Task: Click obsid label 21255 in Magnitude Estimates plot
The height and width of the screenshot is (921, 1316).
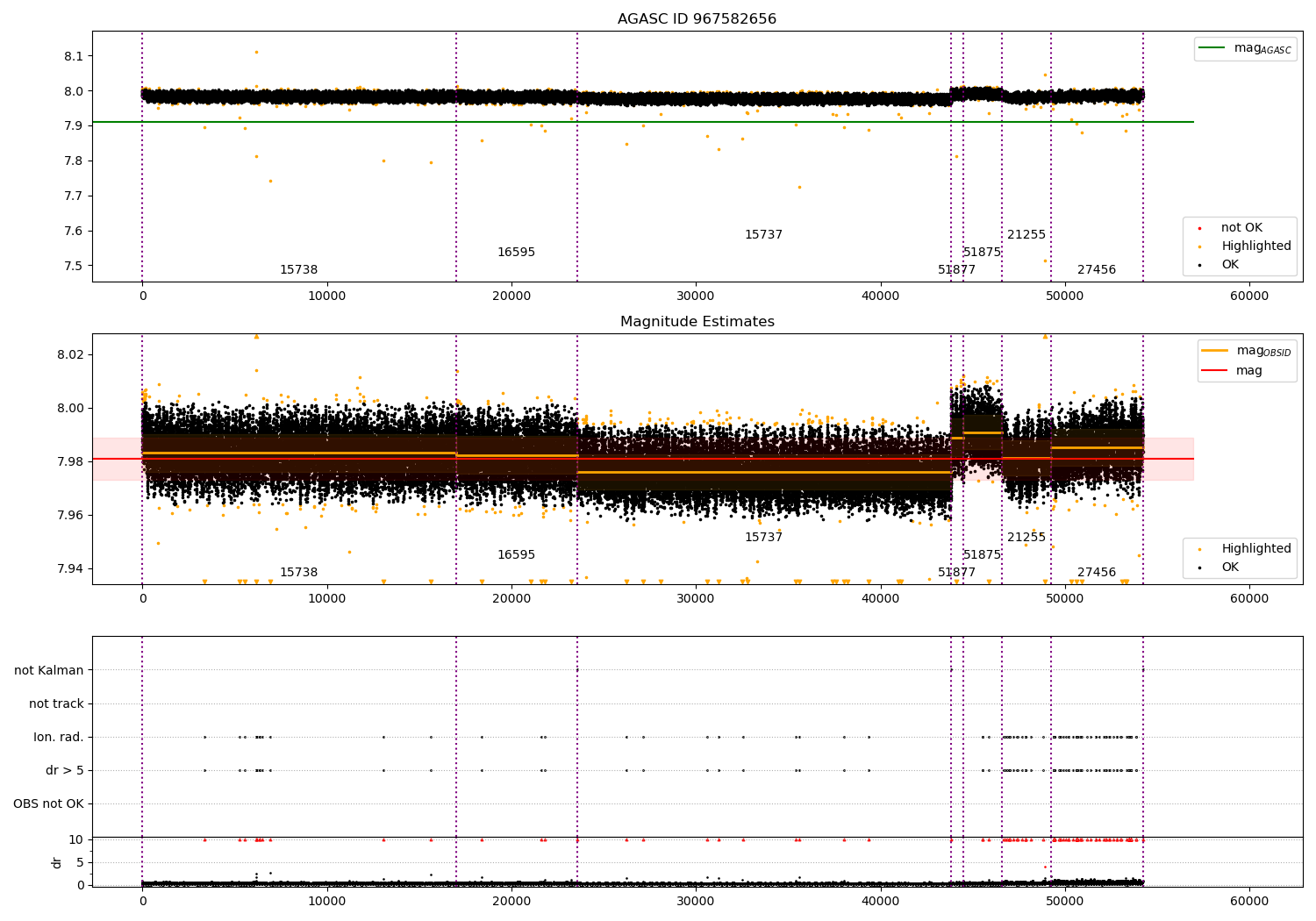Action: [1026, 538]
